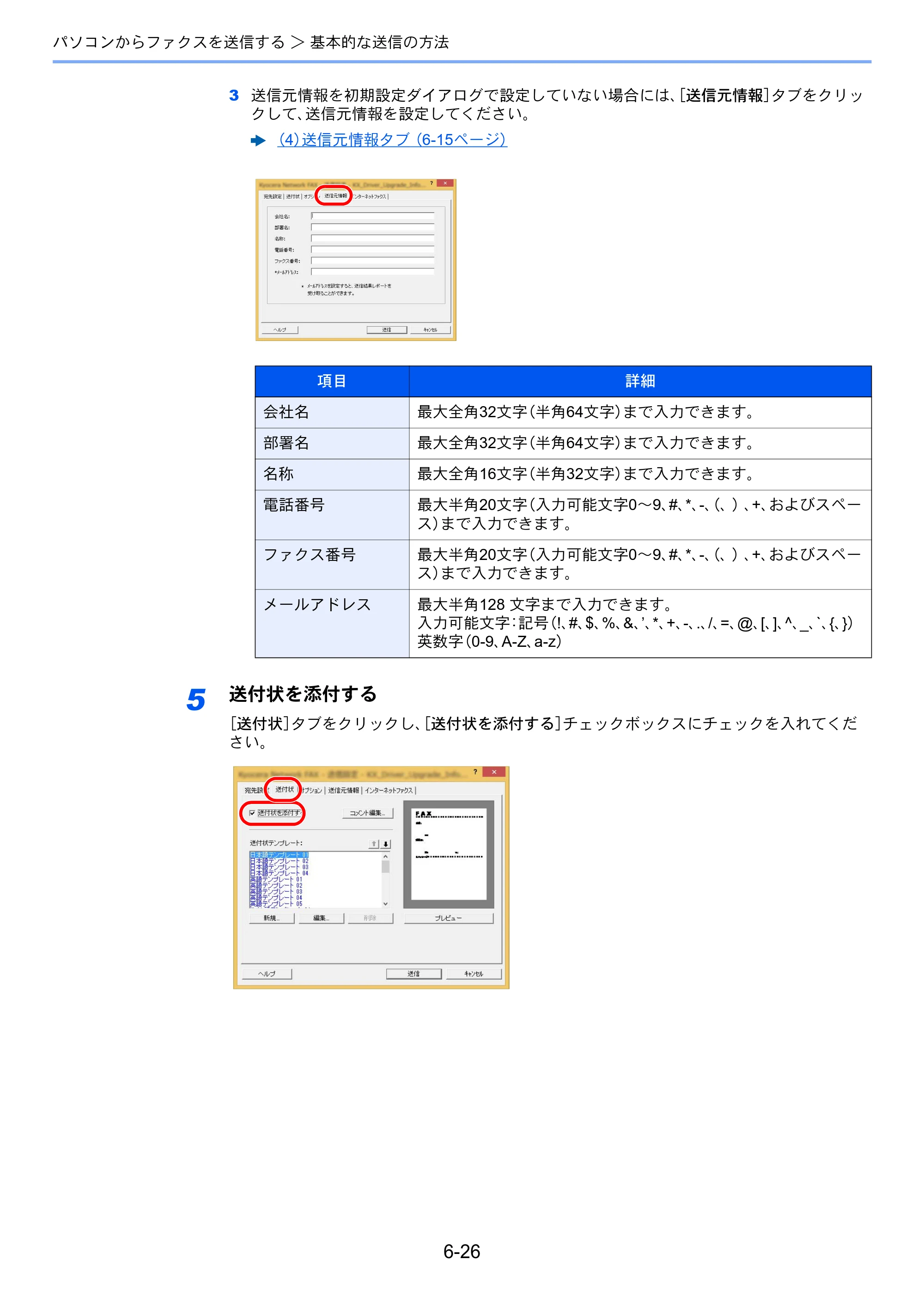Click the 編集 button
Image resolution: width=924 pixels, height=1308 pixels.
[321, 919]
